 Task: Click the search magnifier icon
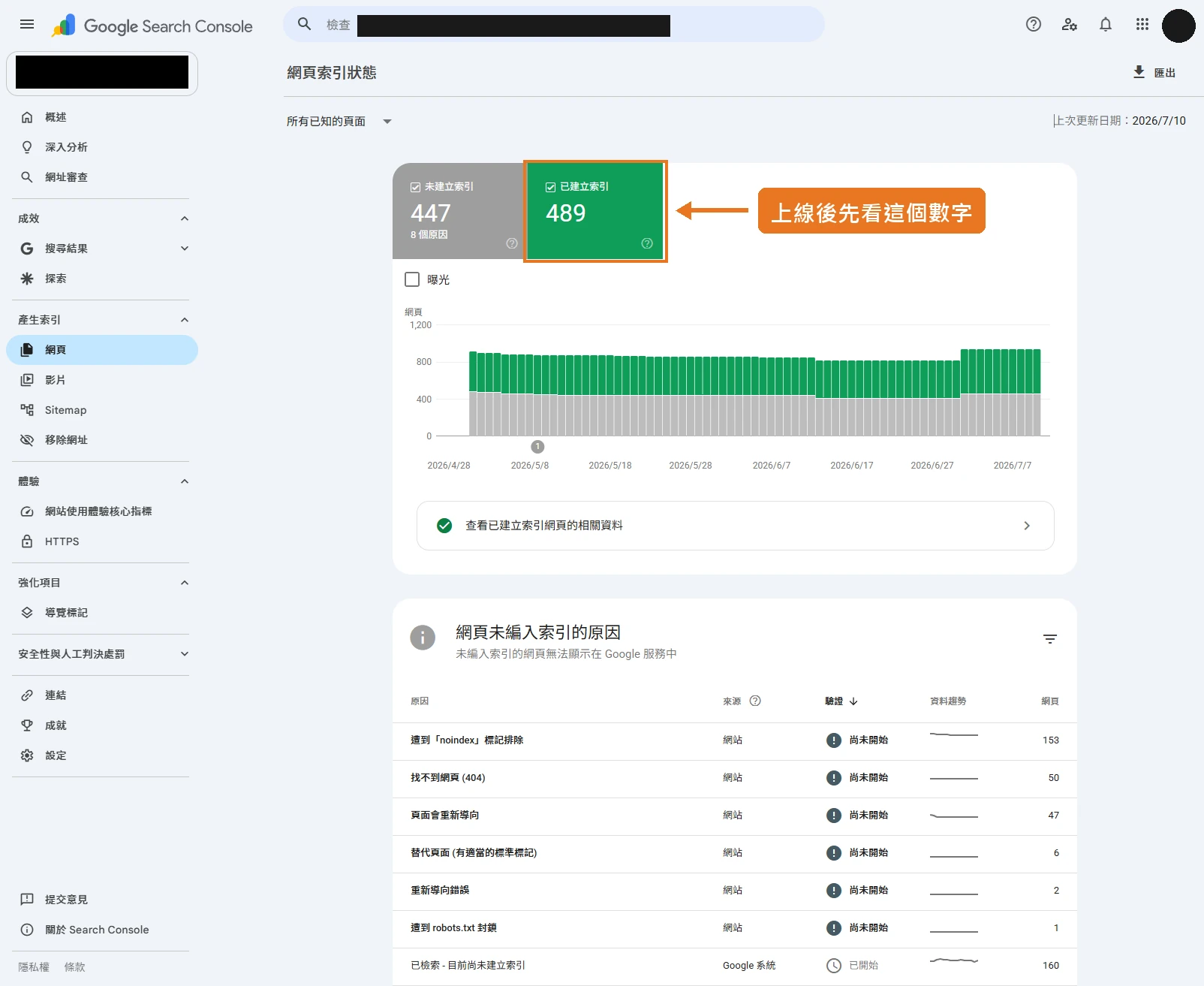click(x=304, y=24)
